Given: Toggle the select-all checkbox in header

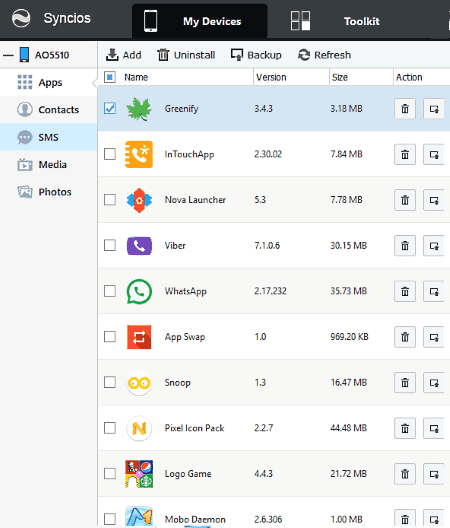Looking at the screenshot, I should pos(110,77).
